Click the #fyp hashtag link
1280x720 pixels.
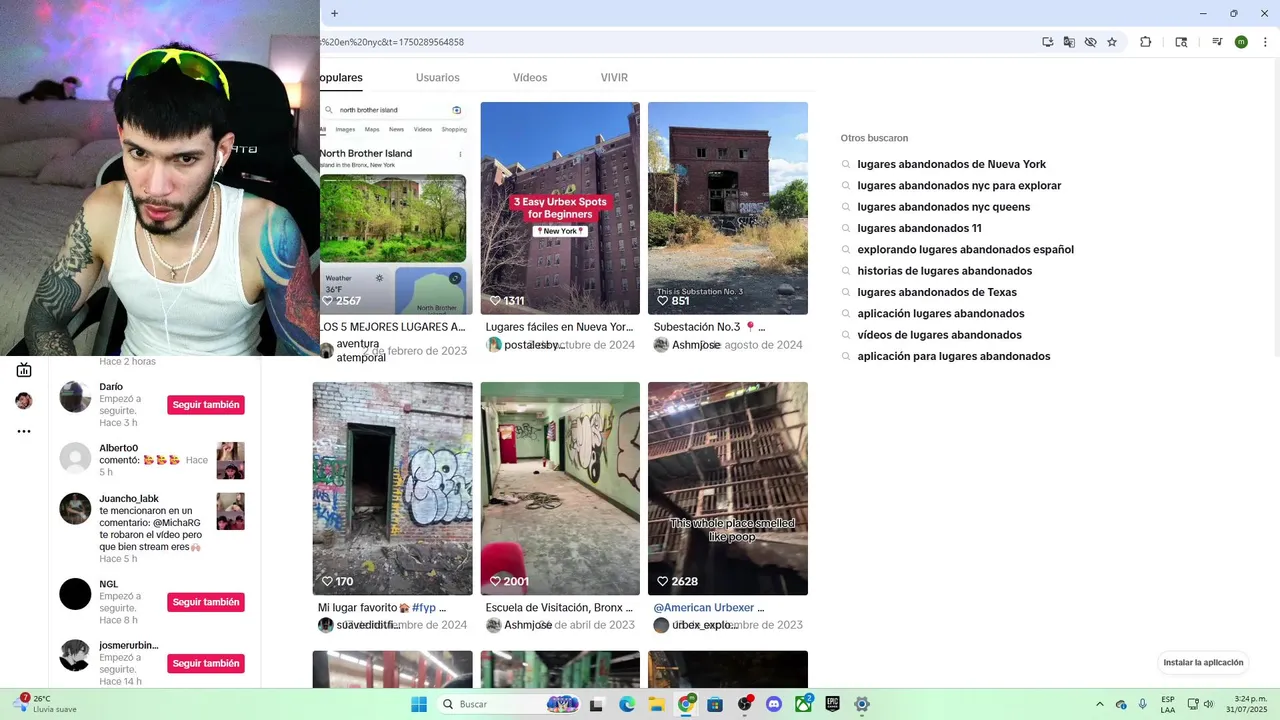pos(424,607)
